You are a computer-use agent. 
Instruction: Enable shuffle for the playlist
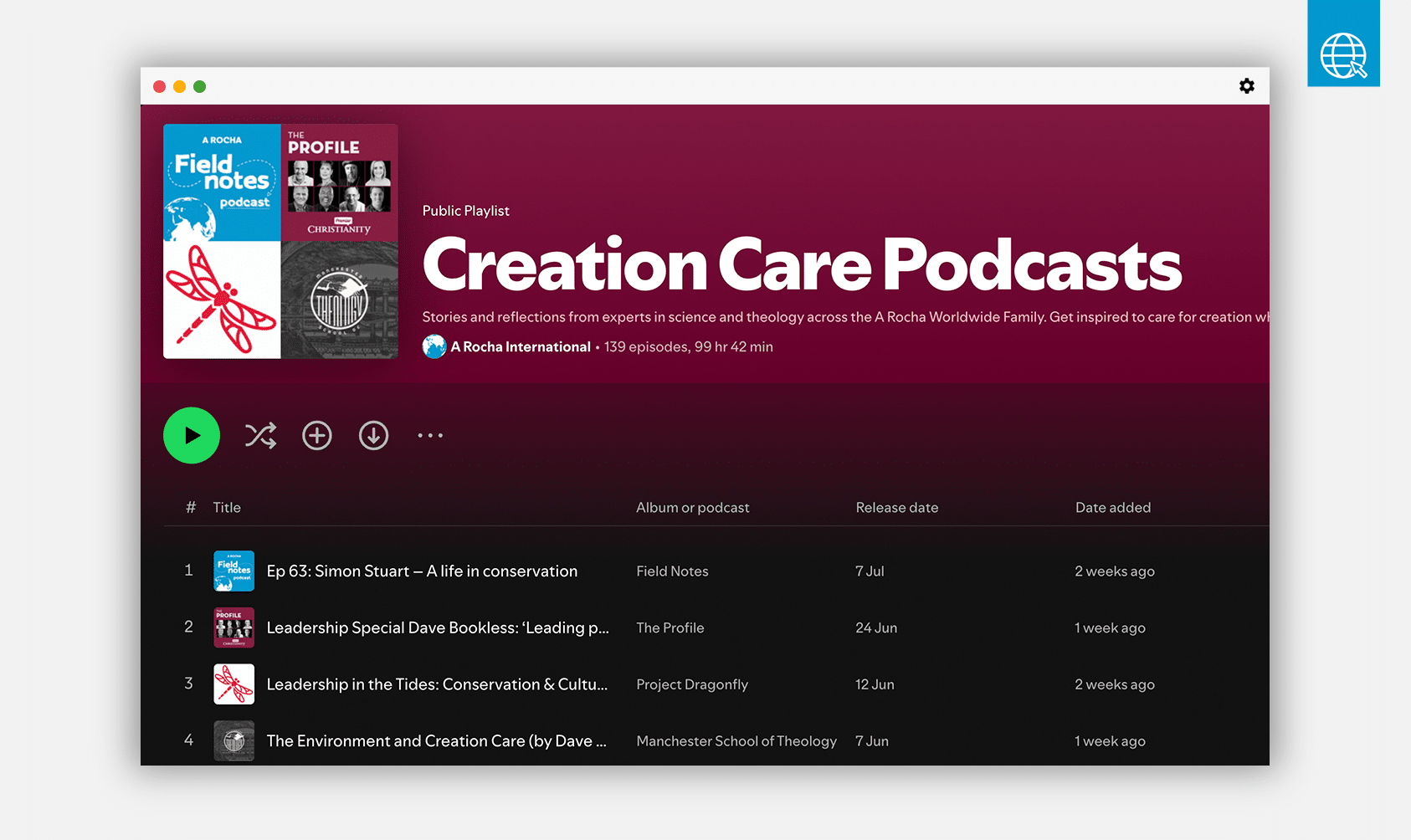[x=260, y=435]
